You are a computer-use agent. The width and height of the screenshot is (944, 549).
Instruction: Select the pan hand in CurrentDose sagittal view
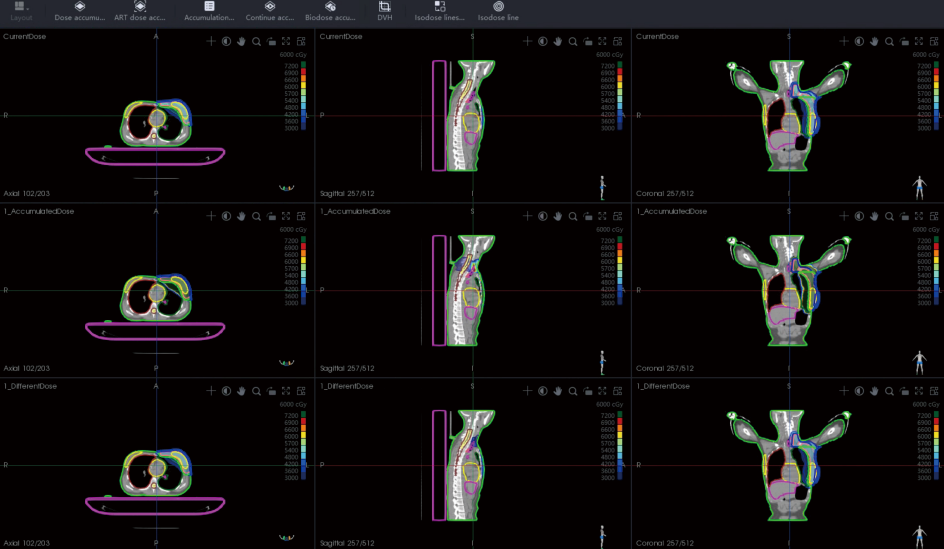click(x=557, y=41)
